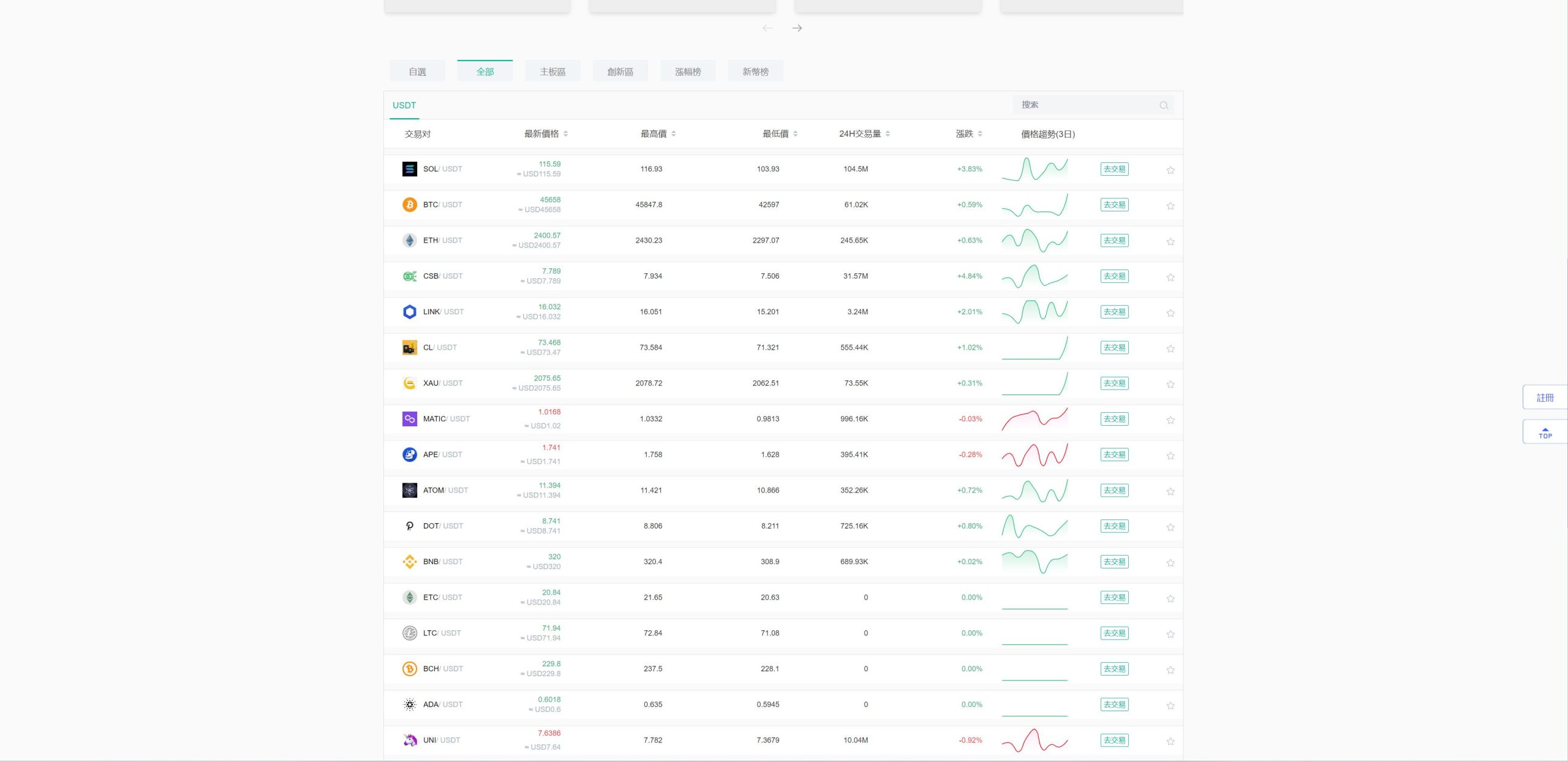Click 去交易 button for BTC/USDT
This screenshot has height=762, width=1568.
1114,205
